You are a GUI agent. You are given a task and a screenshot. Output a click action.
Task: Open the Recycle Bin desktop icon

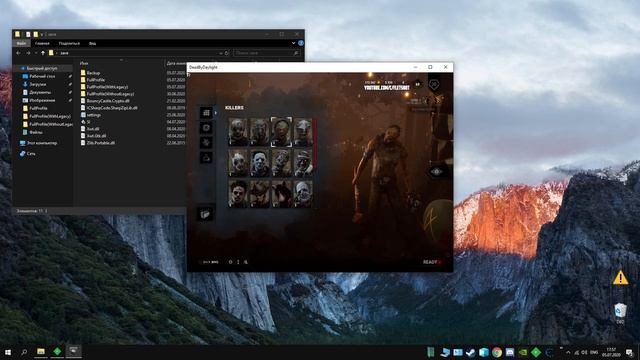coord(620,313)
